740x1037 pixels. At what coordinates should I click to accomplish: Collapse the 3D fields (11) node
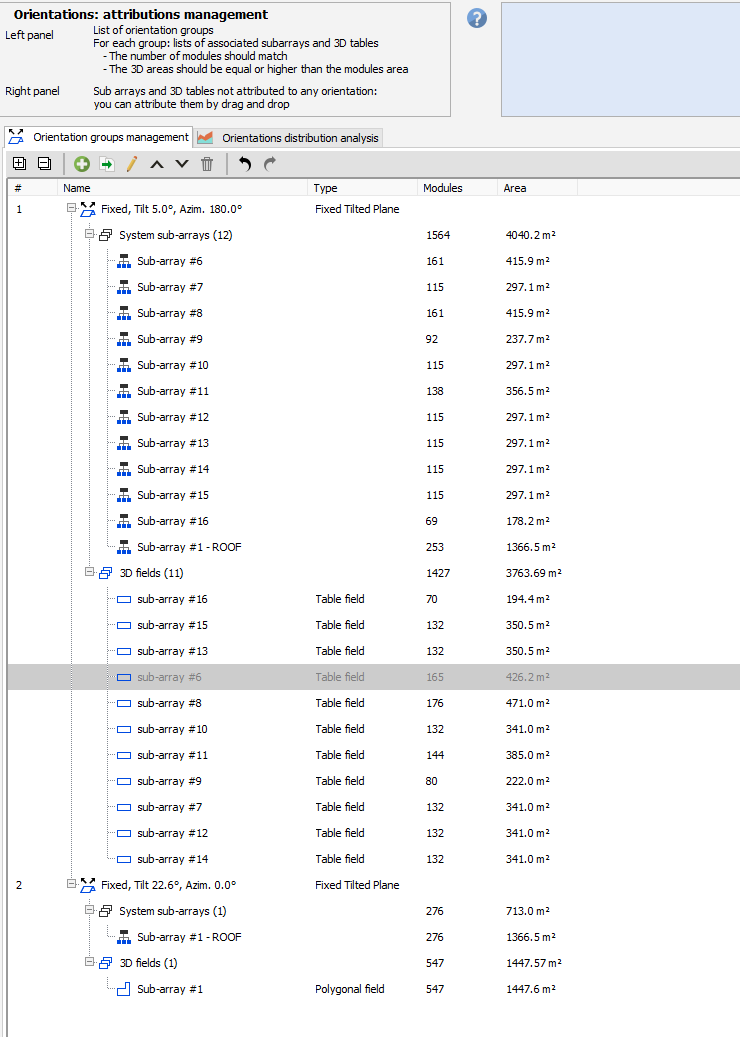coord(89,573)
